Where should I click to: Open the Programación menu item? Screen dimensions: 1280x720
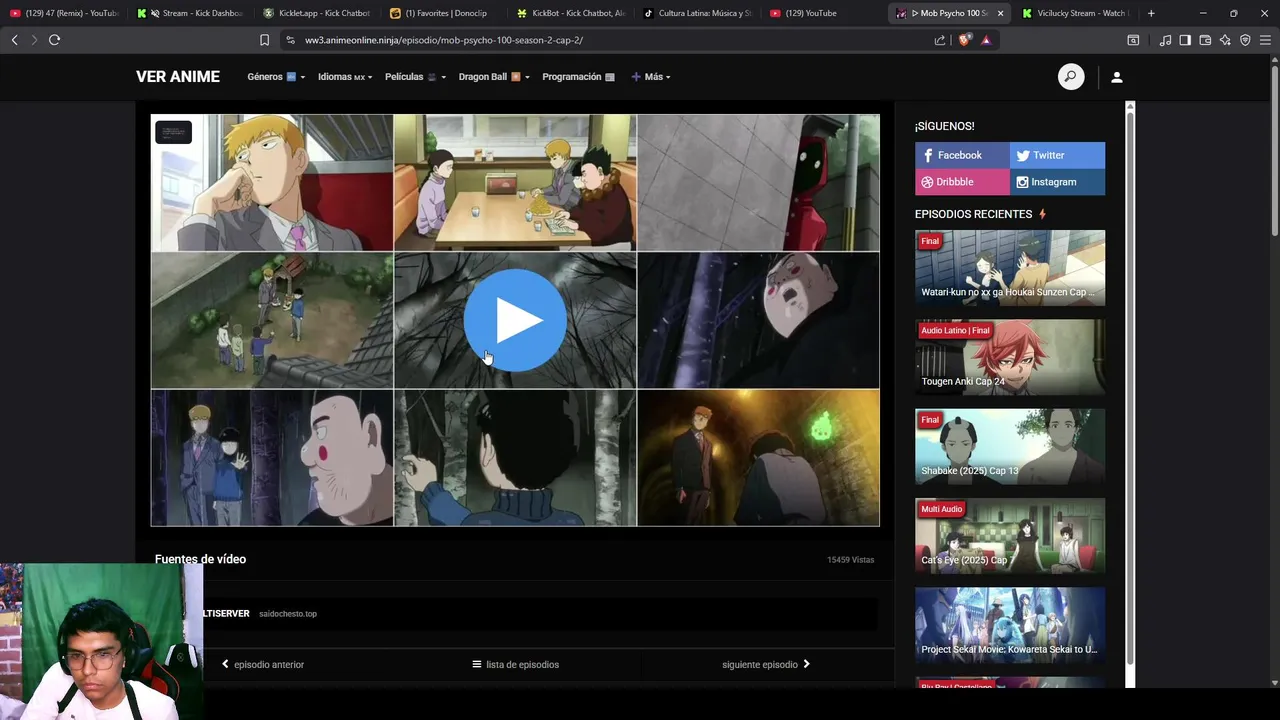tap(578, 77)
